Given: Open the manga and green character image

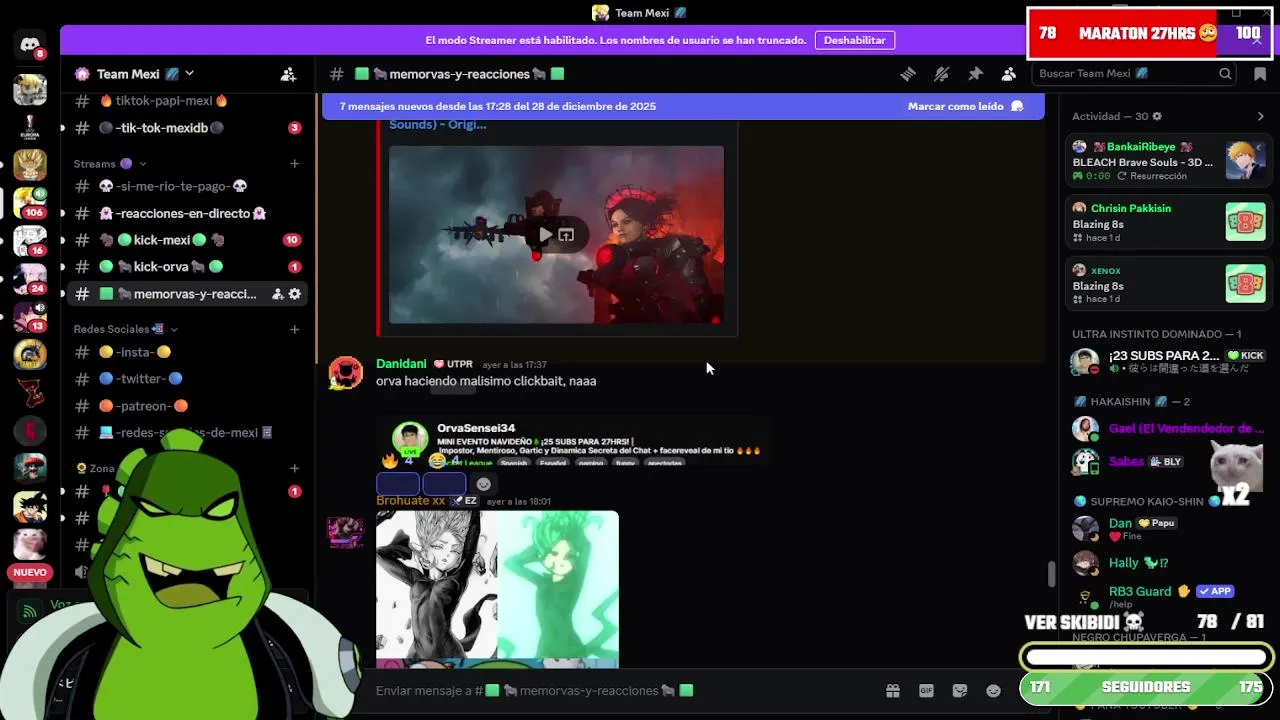Looking at the screenshot, I should 497,589.
